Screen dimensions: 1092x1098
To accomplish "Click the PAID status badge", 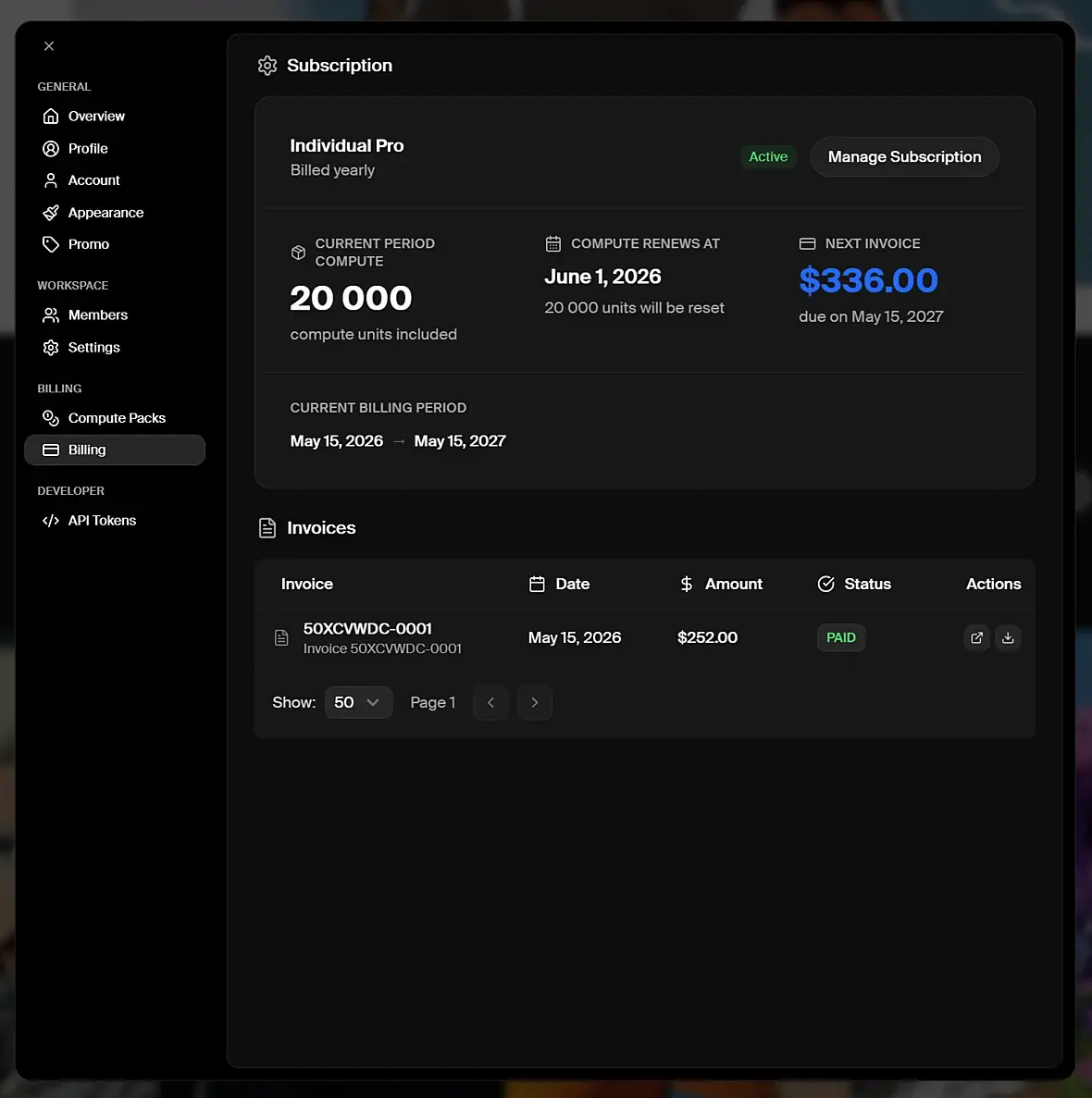I will coord(840,638).
